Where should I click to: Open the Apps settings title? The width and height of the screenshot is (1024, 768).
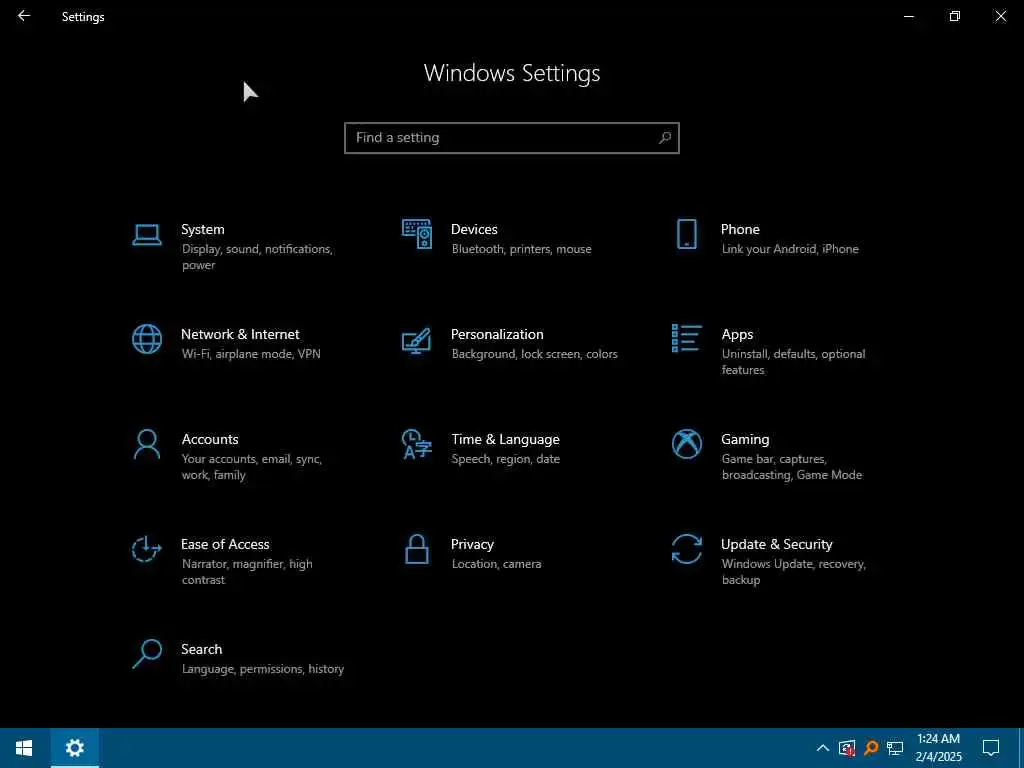[737, 334]
